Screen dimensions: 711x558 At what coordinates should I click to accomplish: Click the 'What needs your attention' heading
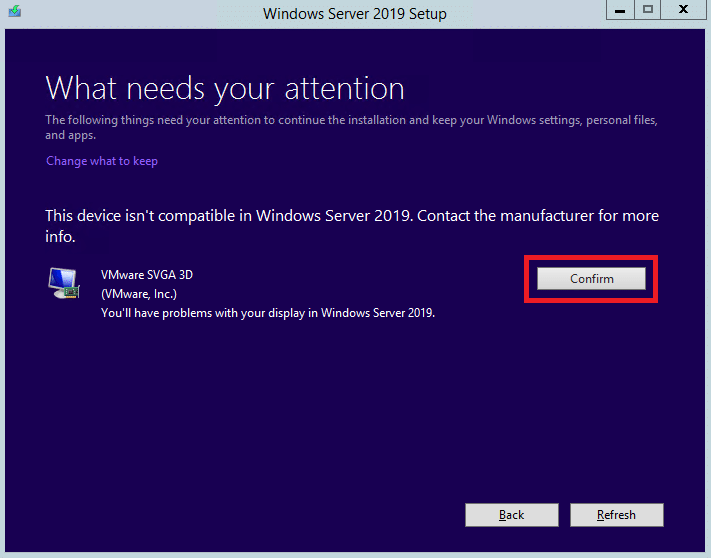pyautogui.click(x=225, y=88)
